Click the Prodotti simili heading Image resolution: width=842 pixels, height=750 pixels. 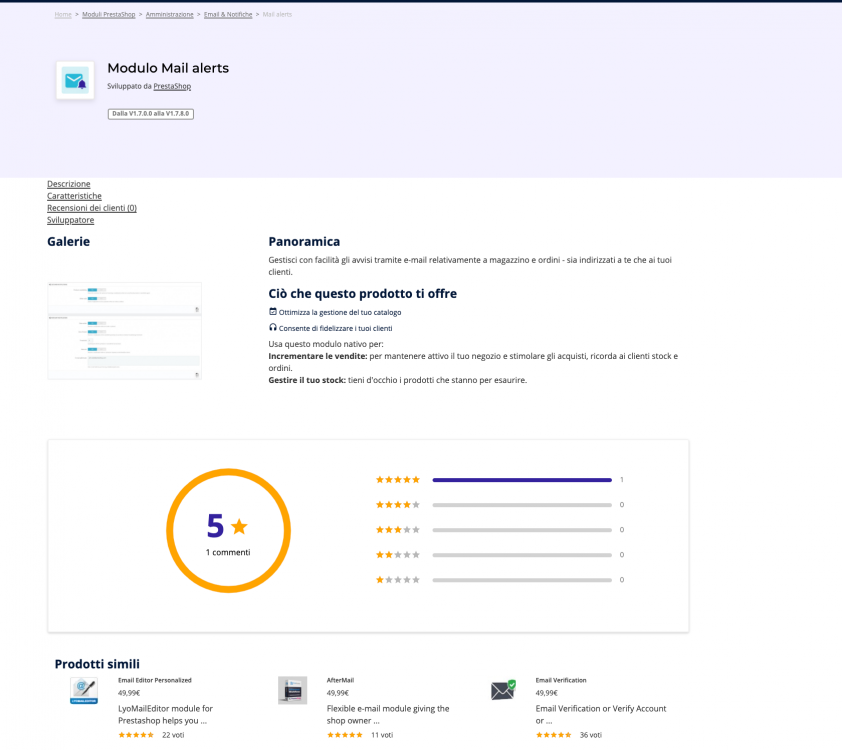97,664
